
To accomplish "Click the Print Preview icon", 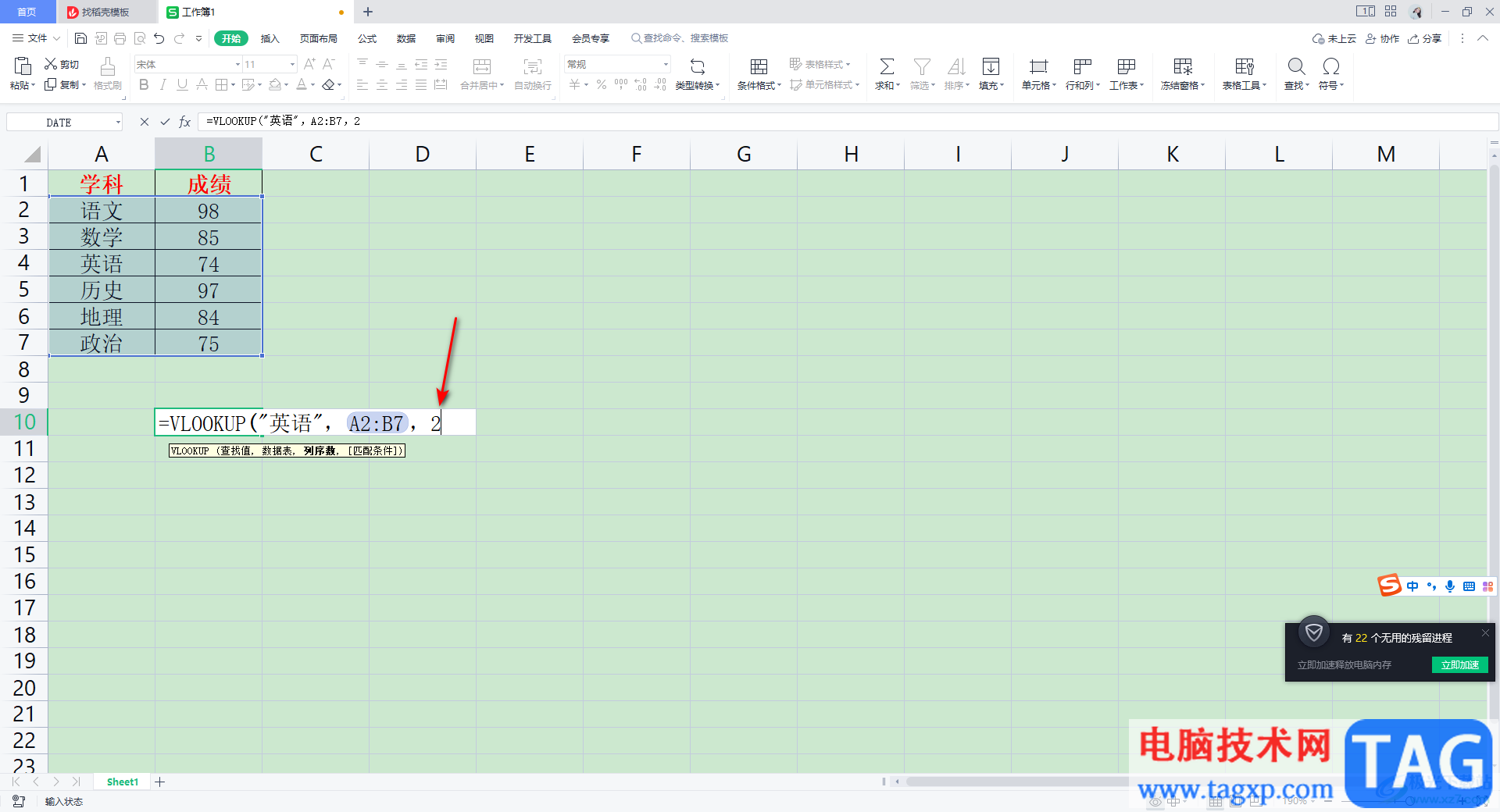I will [x=140, y=38].
